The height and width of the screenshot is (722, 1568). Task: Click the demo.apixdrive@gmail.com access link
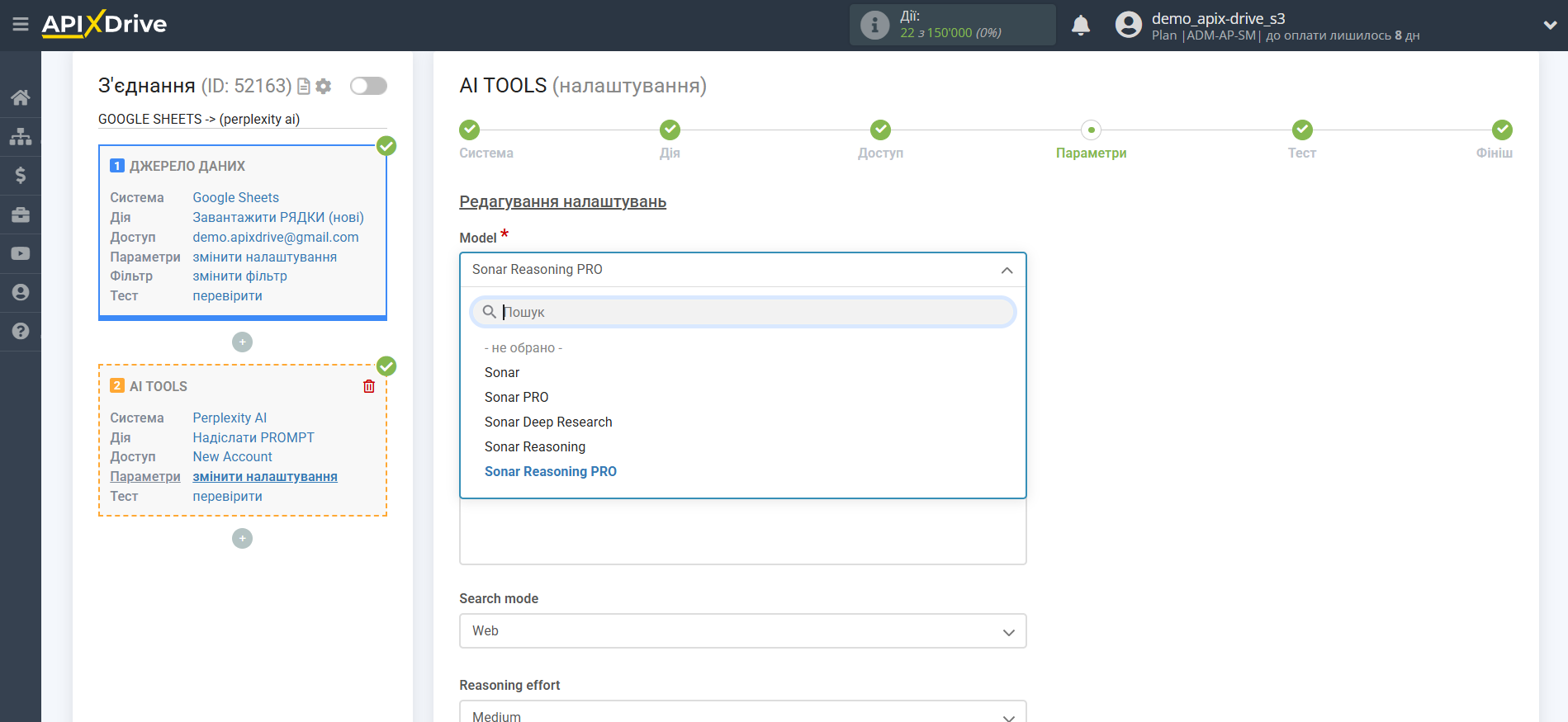click(x=275, y=238)
